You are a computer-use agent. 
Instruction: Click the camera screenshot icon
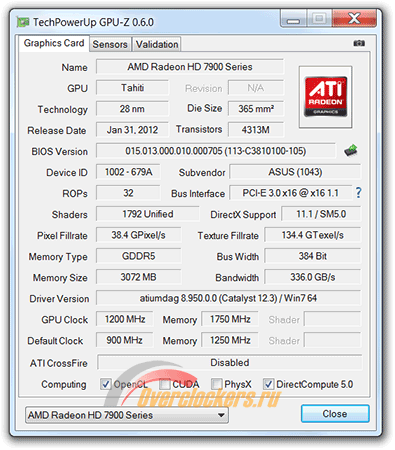tap(359, 43)
